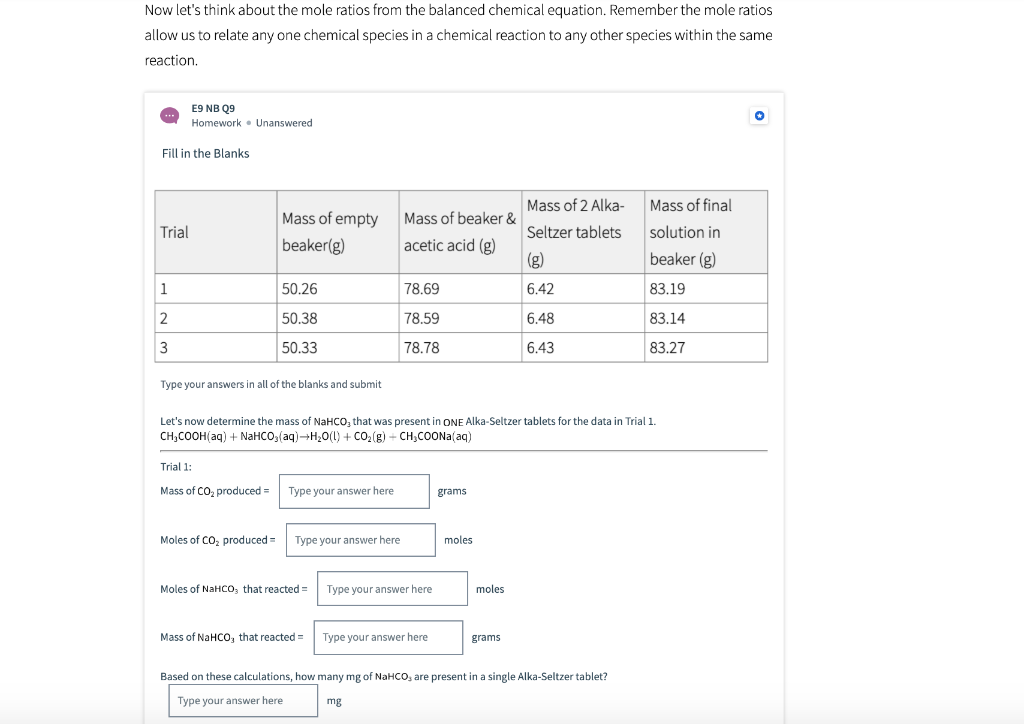
Task: Focus the Moles of CO2 produced input
Action: point(361,540)
